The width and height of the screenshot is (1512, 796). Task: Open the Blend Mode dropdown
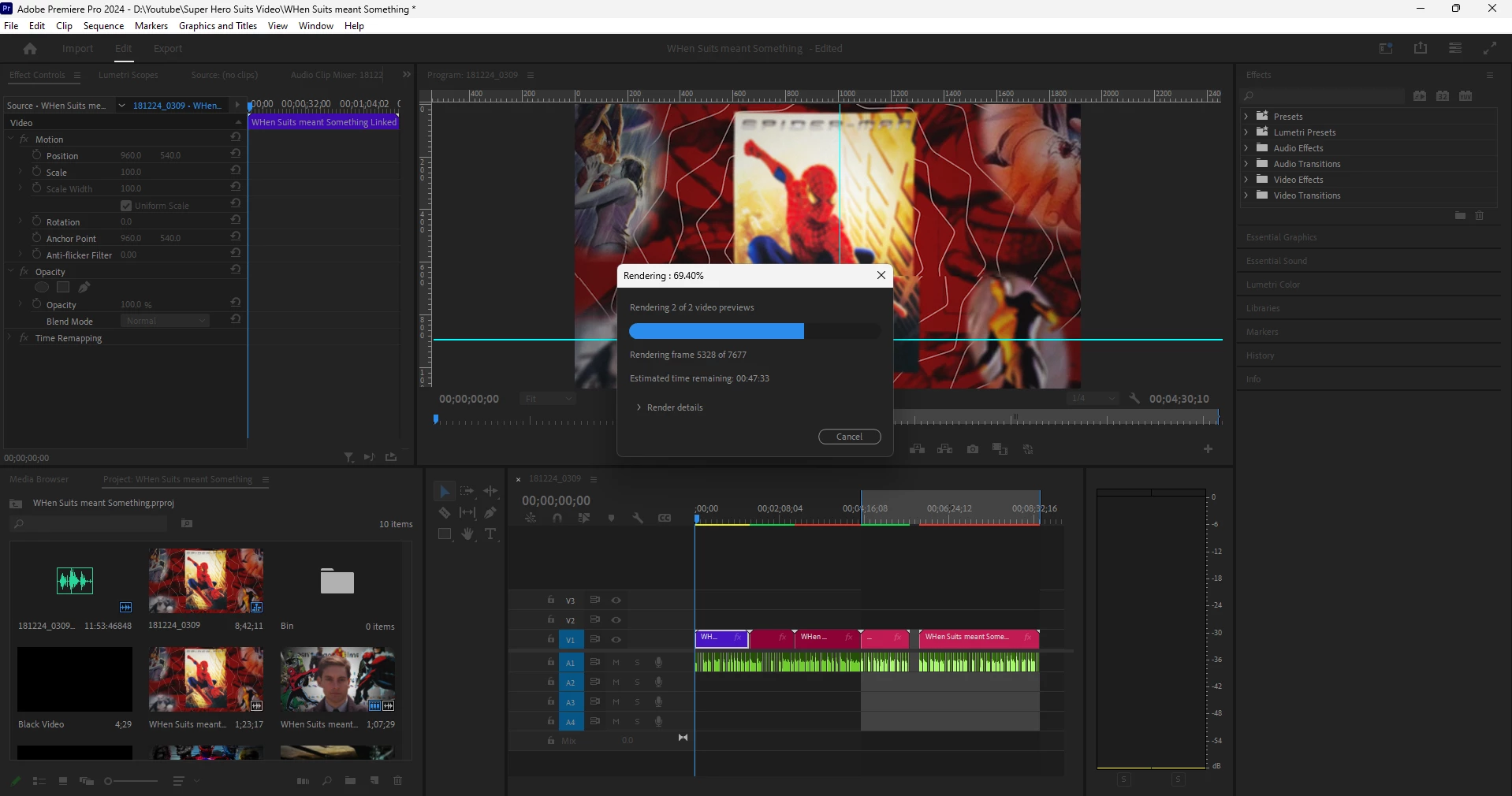pyautogui.click(x=165, y=321)
